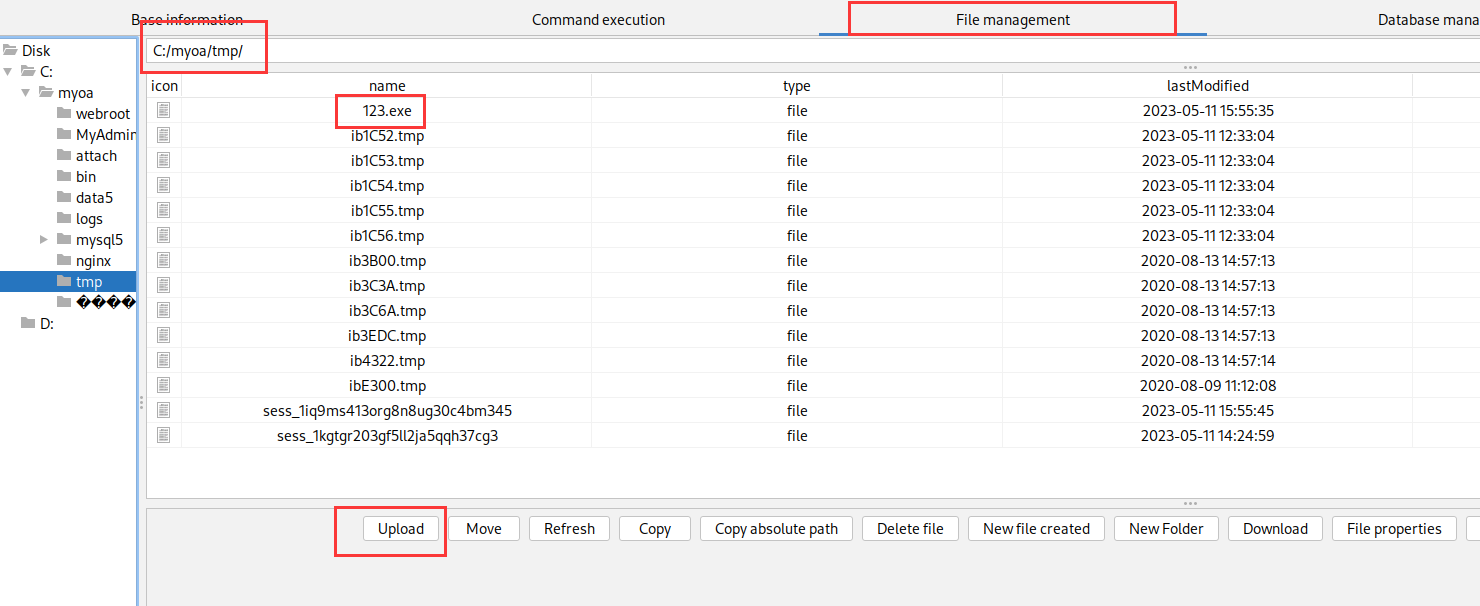
Task: Click the Refresh button
Action: coord(569,529)
